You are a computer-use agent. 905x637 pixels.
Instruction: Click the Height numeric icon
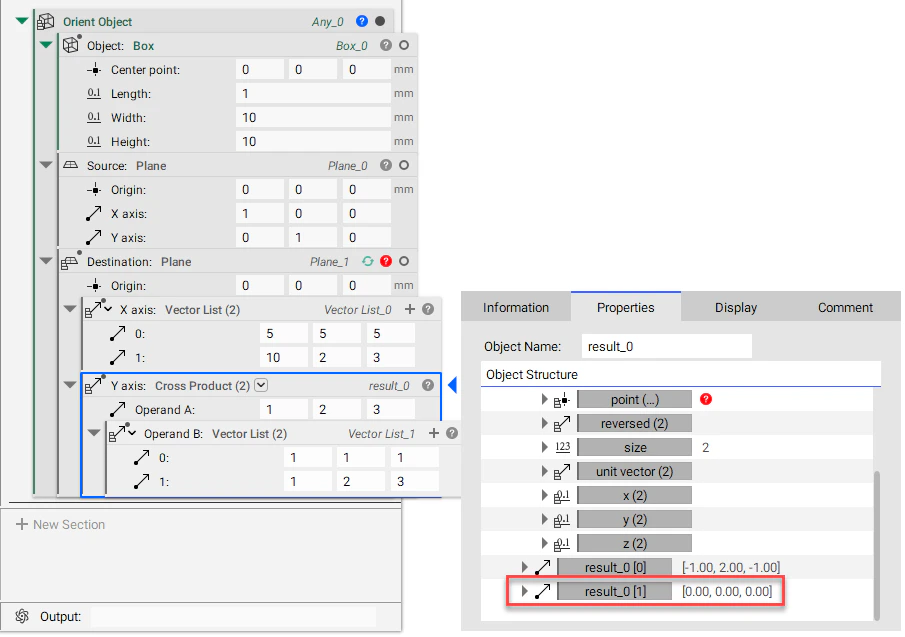click(x=94, y=141)
